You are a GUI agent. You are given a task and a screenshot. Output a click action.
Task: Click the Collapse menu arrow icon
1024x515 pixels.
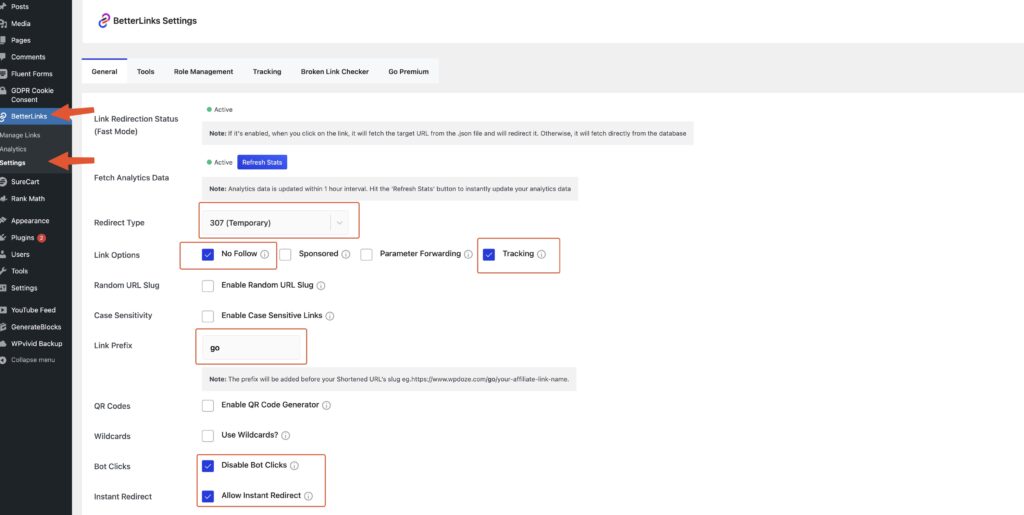pos(3,360)
